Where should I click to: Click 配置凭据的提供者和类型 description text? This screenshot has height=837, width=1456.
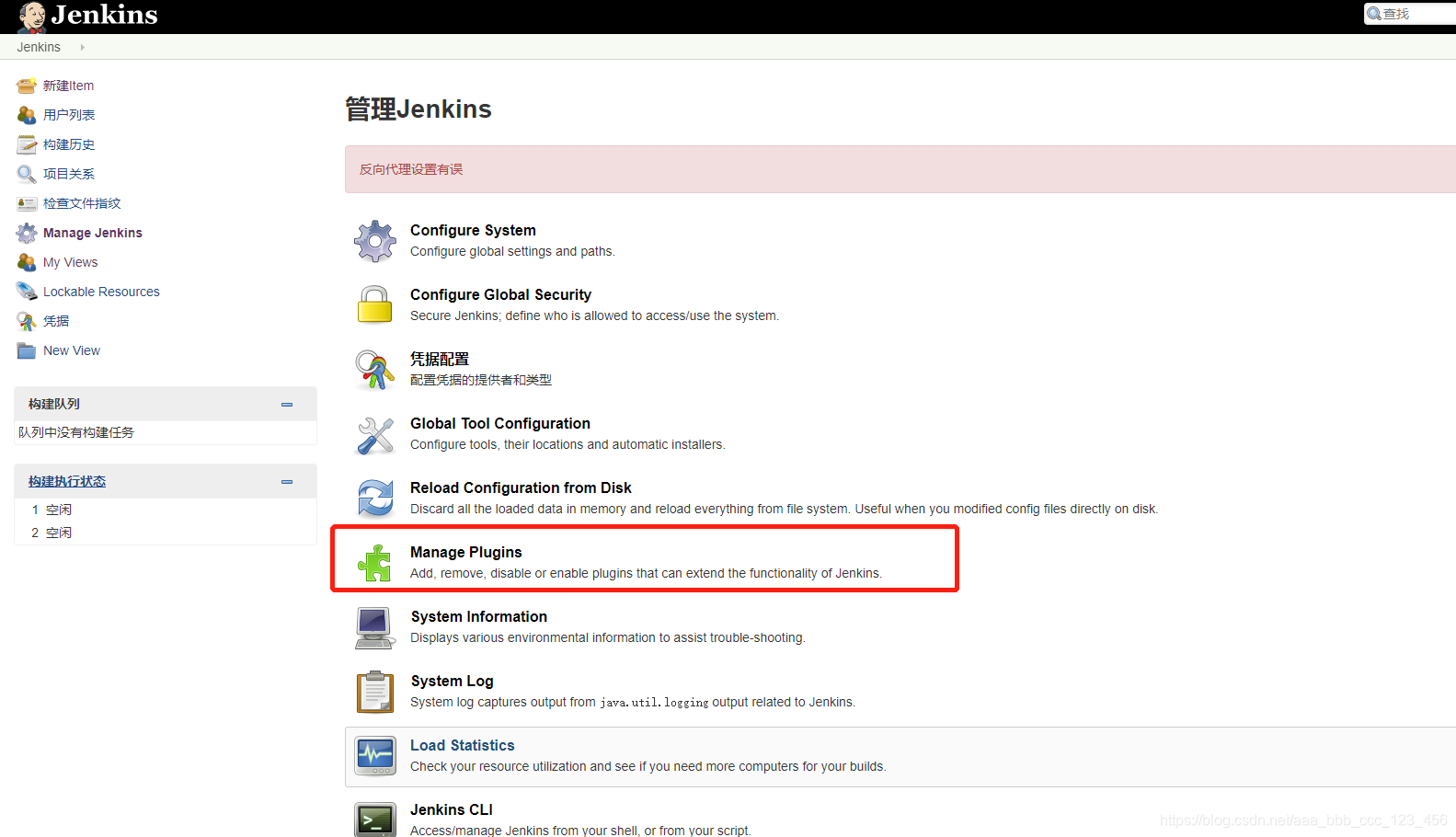coord(481,380)
